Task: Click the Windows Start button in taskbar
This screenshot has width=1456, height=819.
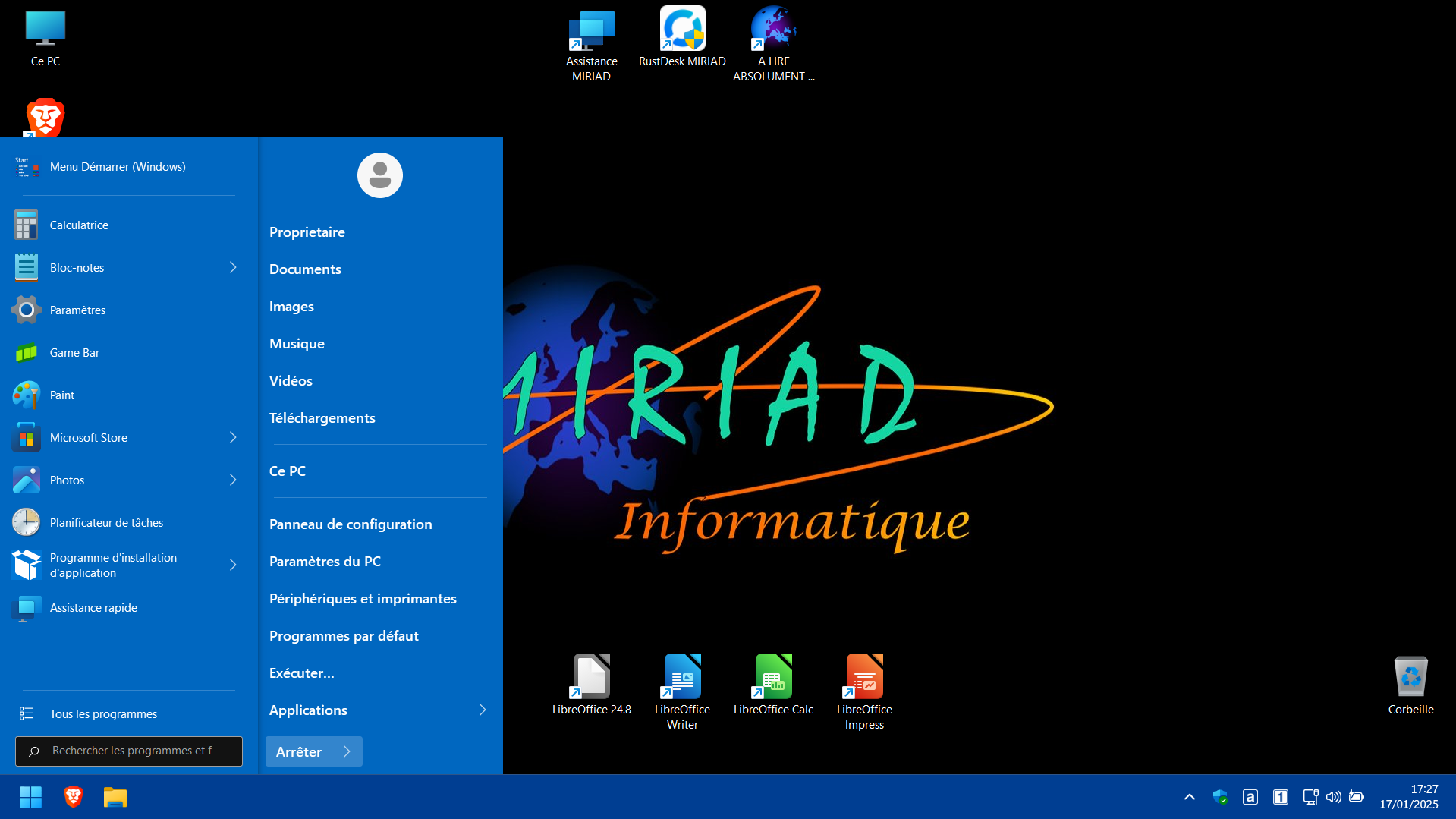Action: (30, 797)
